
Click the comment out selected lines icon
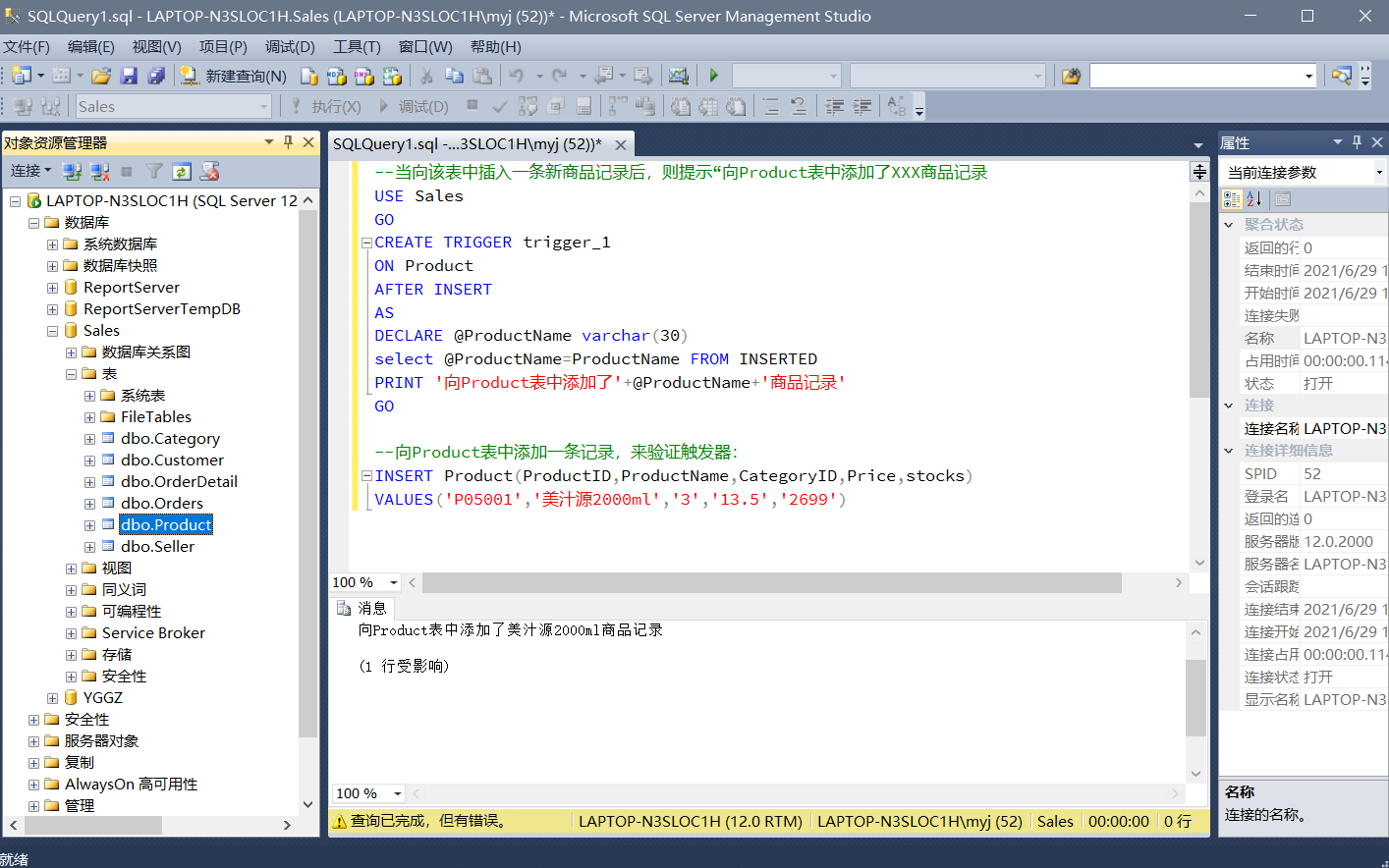pos(771,106)
